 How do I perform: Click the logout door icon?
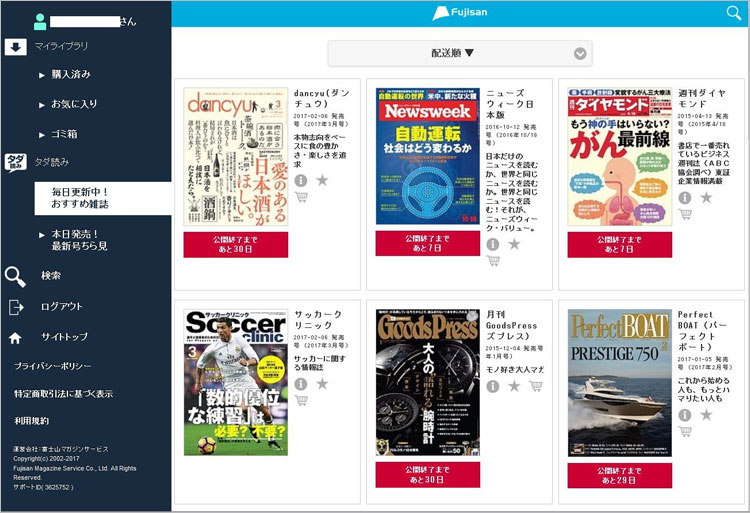tap(16, 307)
